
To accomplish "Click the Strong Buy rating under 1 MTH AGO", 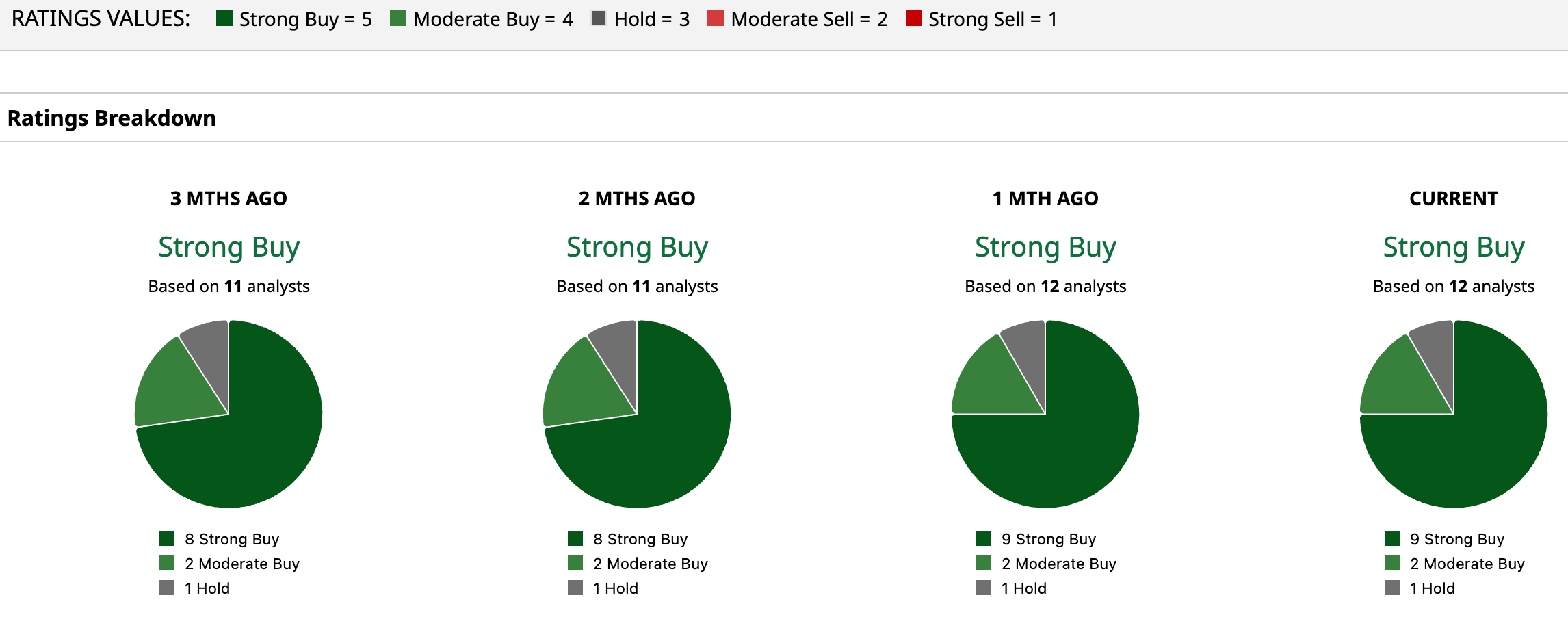I will point(1045,247).
